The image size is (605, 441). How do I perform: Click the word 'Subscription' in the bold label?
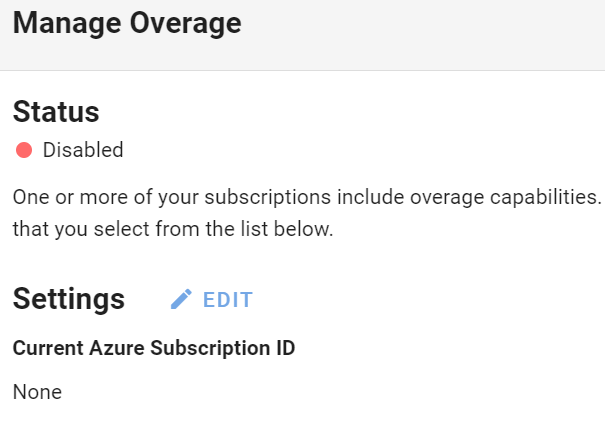210,348
